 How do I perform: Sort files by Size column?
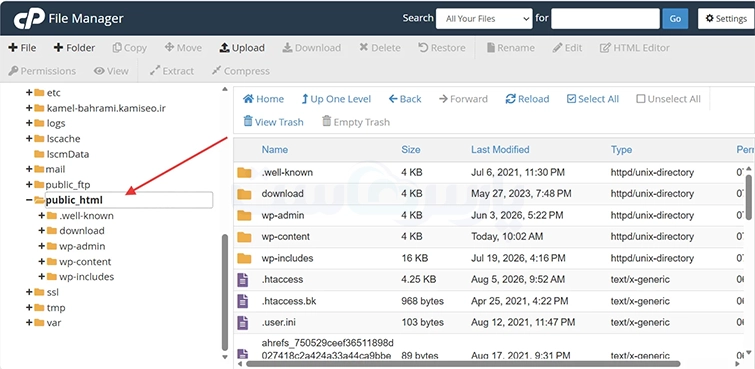point(411,150)
